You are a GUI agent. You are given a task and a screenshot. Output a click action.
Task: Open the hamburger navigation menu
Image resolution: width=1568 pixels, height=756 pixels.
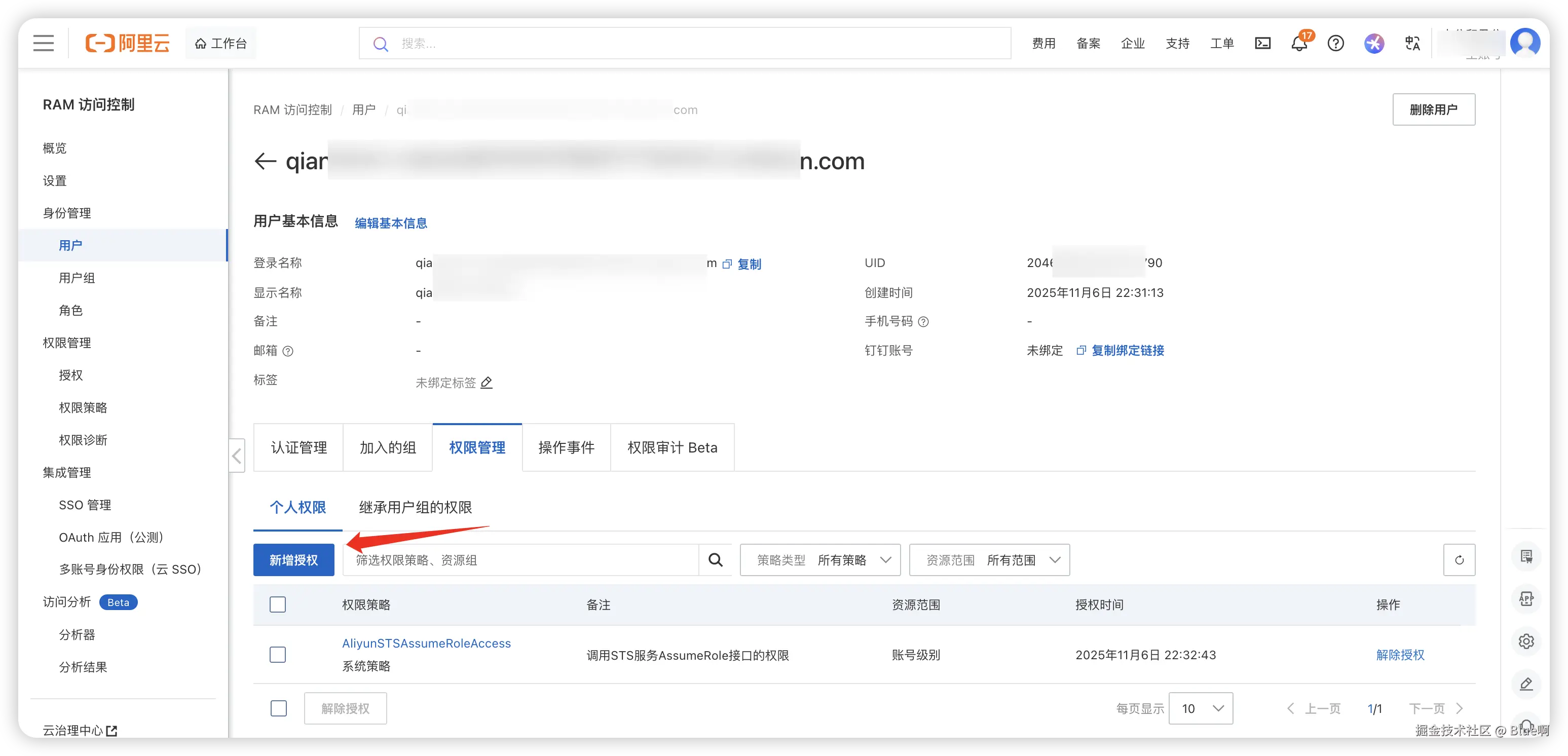click(x=43, y=43)
